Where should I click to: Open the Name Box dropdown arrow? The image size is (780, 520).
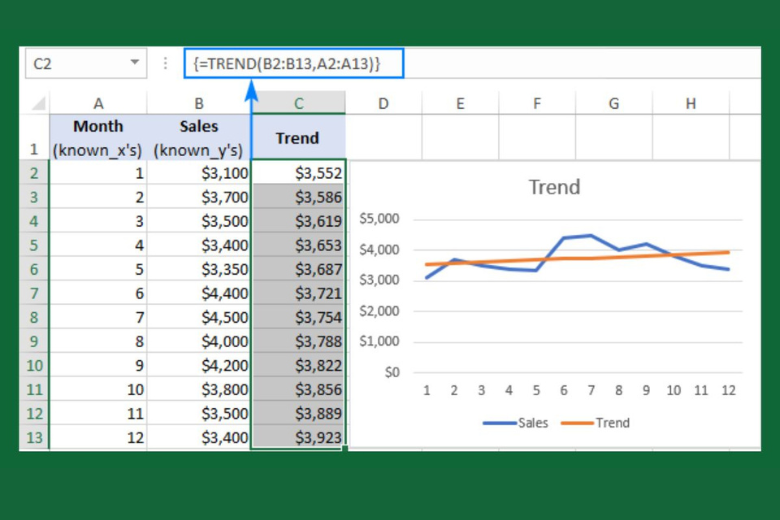135,63
